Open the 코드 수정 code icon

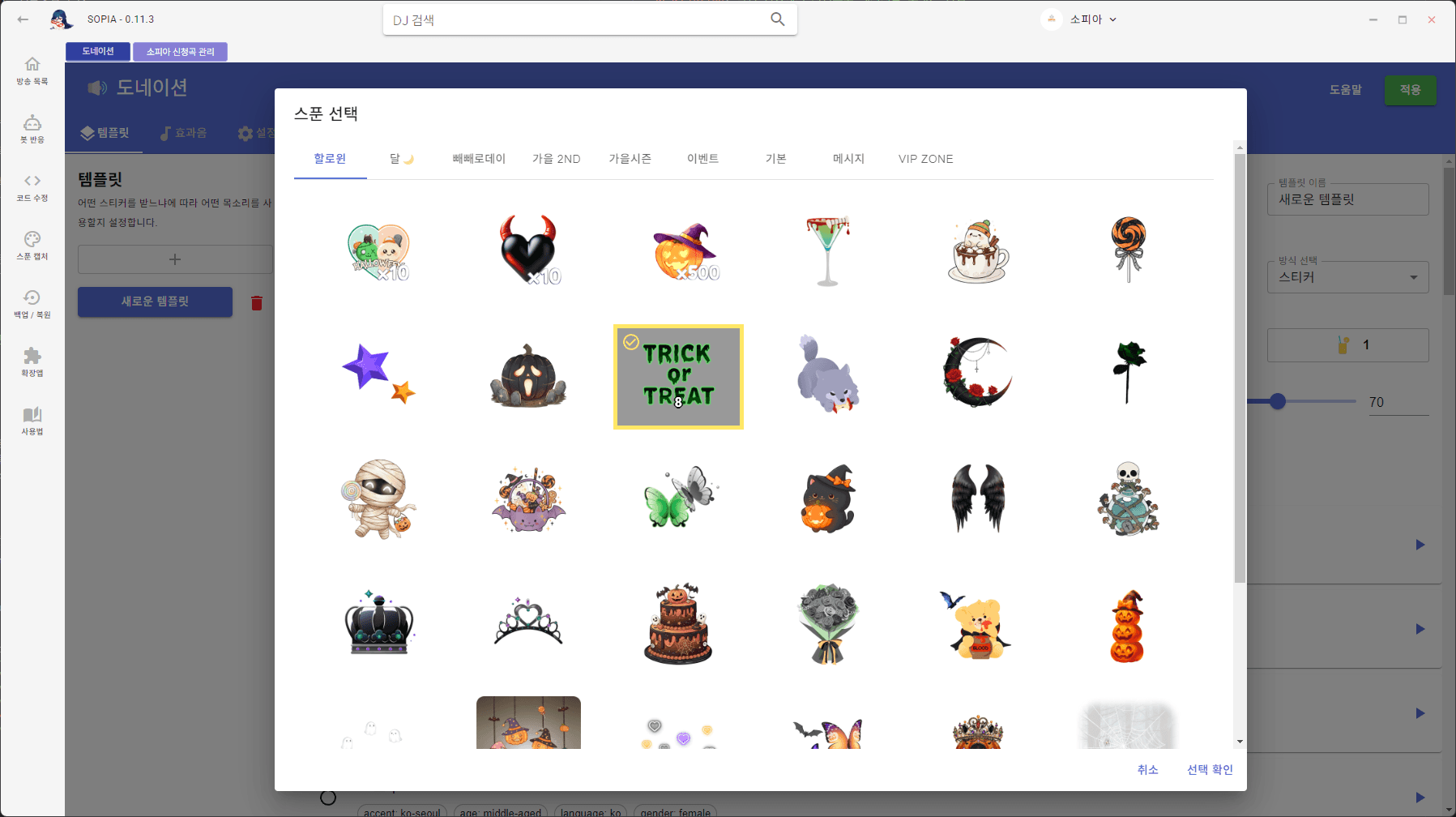pyautogui.click(x=32, y=182)
